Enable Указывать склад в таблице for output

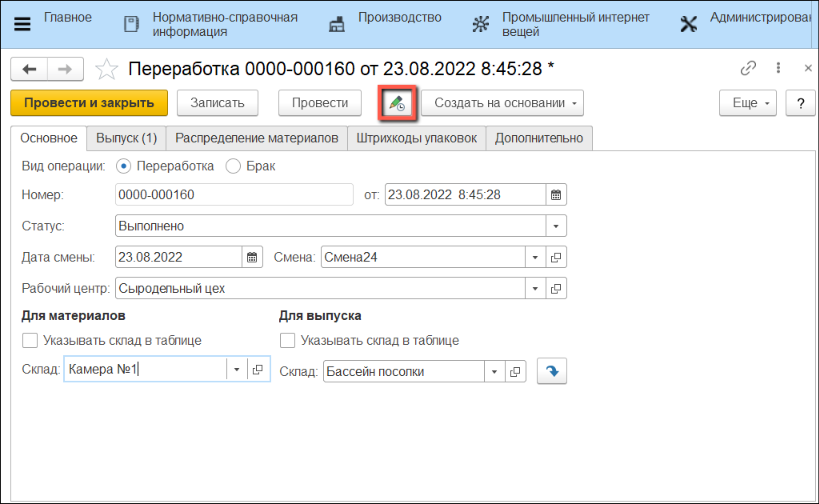[288, 340]
